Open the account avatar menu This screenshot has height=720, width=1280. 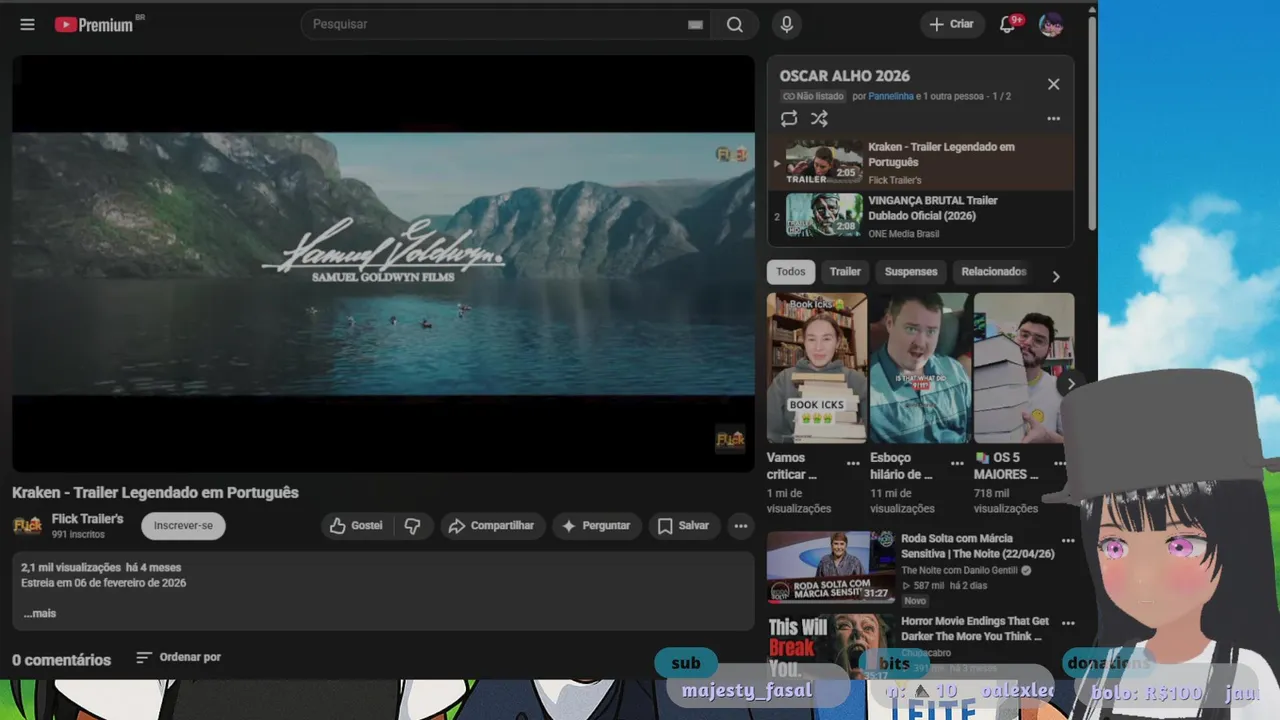(x=1051, y=24)
